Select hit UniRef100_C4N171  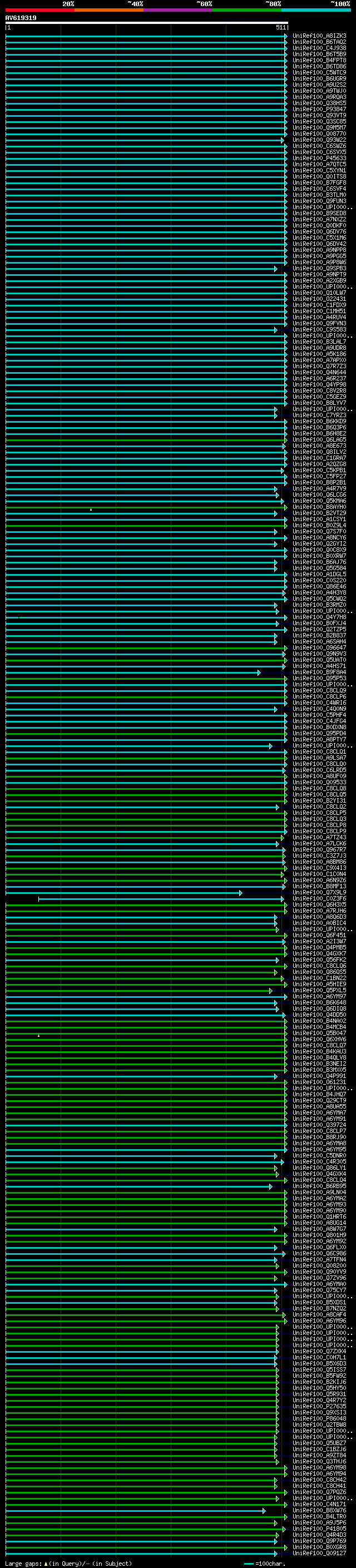319,1505
